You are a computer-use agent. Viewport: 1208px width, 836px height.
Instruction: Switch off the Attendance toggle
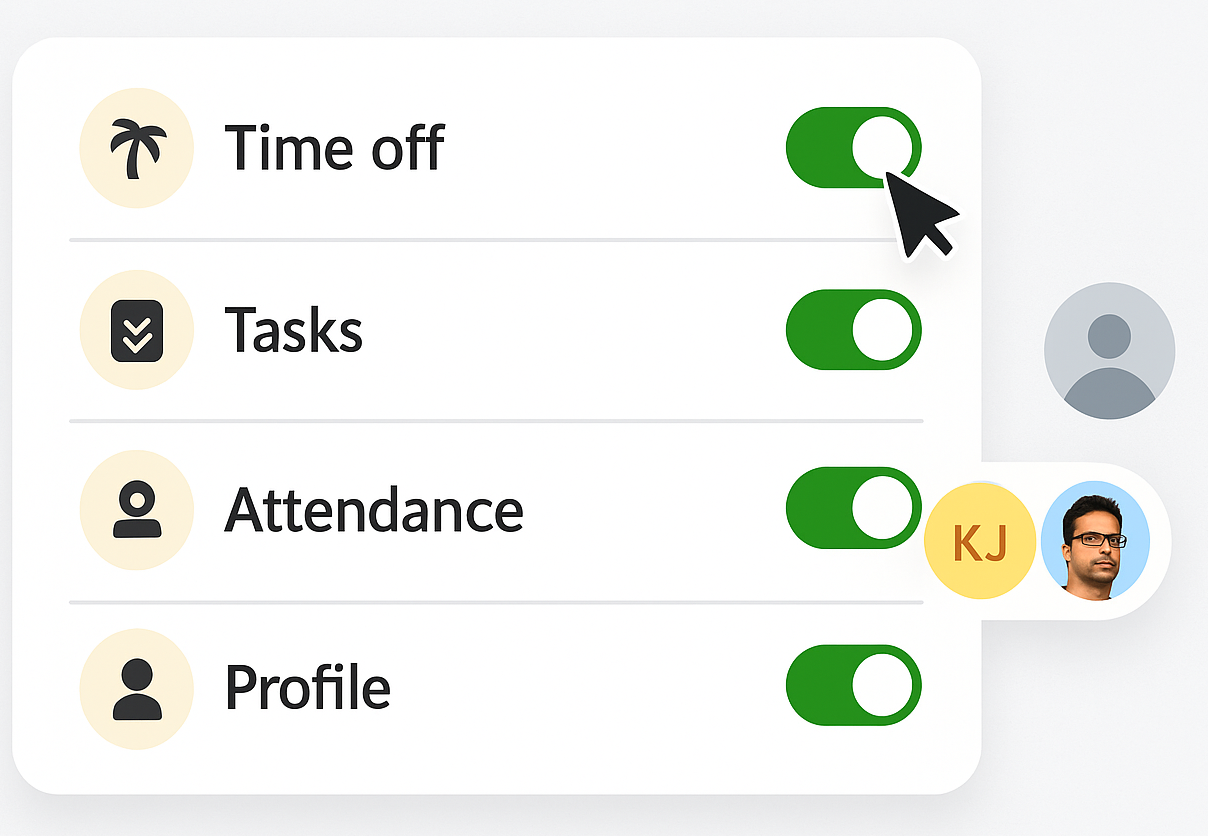853,508
